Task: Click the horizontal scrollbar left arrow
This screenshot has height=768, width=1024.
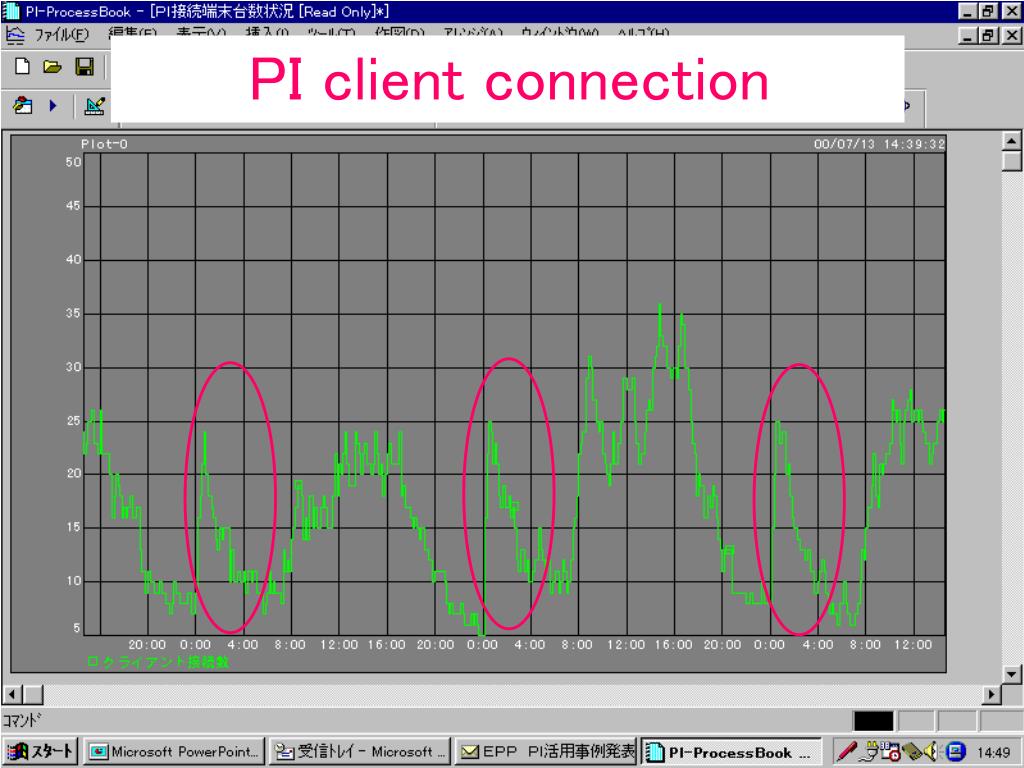Action: pyautogui.click(x=14, y=694)
